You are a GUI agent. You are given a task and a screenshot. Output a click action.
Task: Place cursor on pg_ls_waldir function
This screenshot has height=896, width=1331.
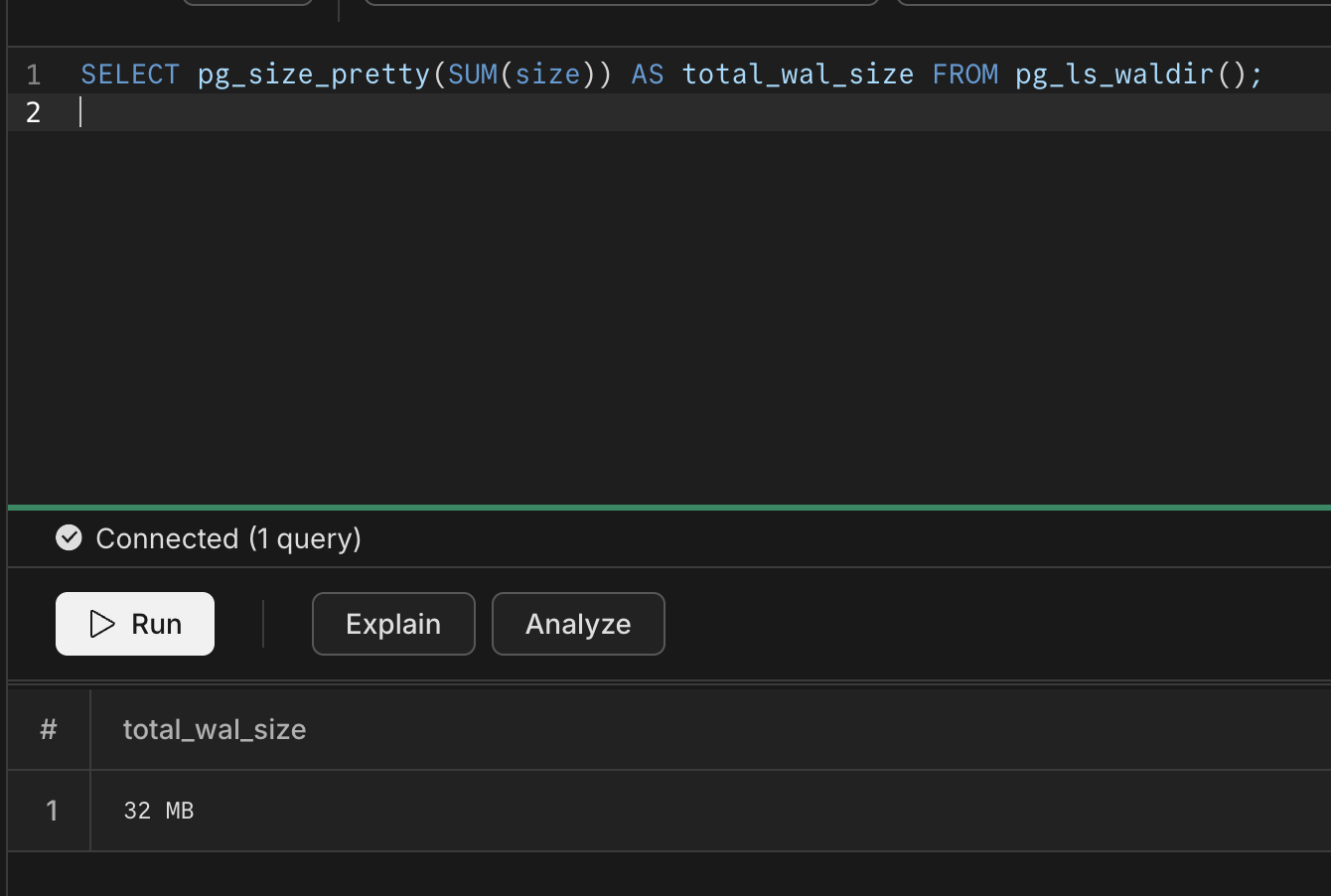(x=1114, y=75)
